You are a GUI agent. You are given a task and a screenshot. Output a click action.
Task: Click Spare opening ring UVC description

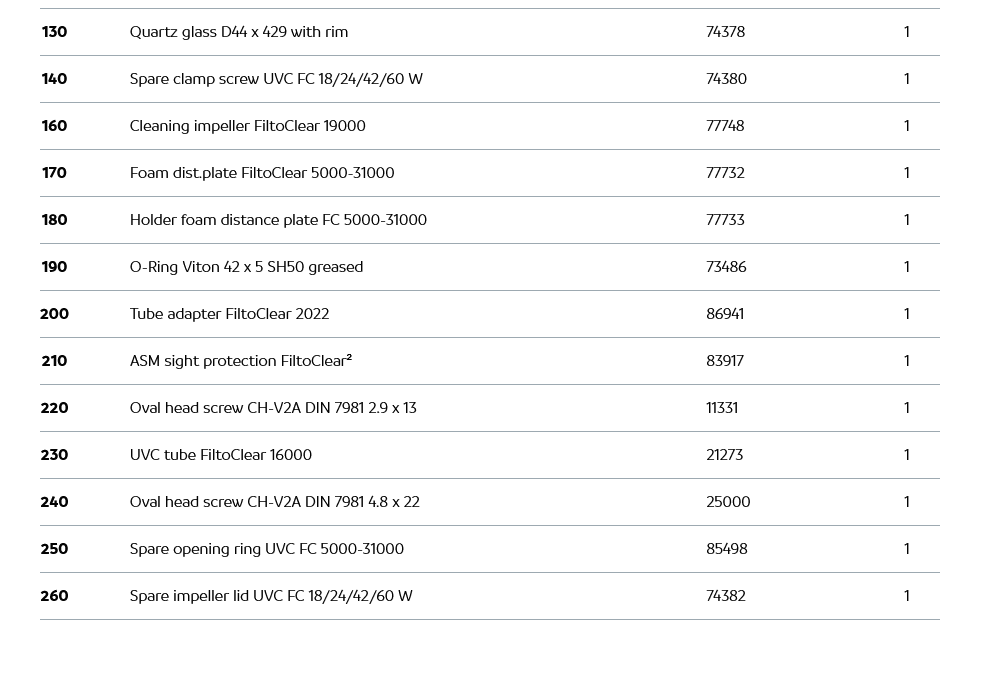(x=266, y=549)
